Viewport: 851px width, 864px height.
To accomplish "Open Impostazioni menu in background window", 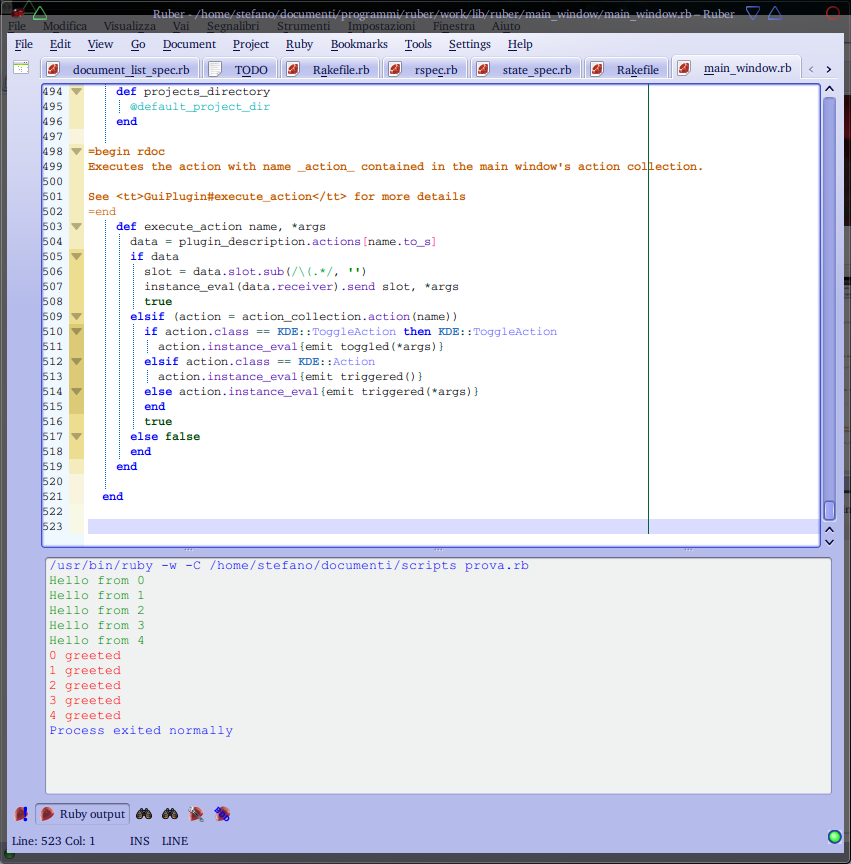I will click(381, 26).
